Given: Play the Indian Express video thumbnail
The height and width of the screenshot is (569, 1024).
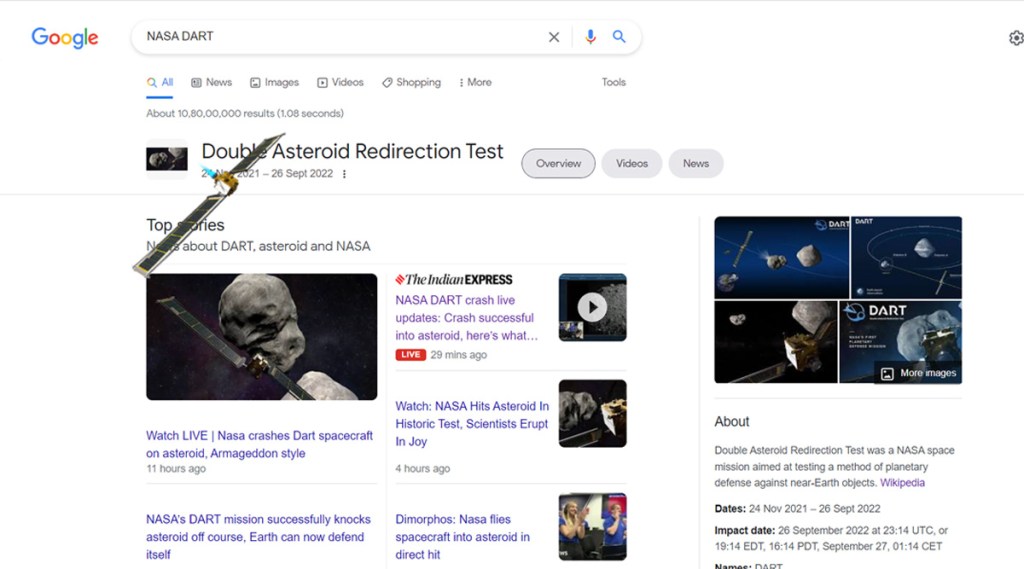Looking at the screenshot, I should (x=592, y=307).
